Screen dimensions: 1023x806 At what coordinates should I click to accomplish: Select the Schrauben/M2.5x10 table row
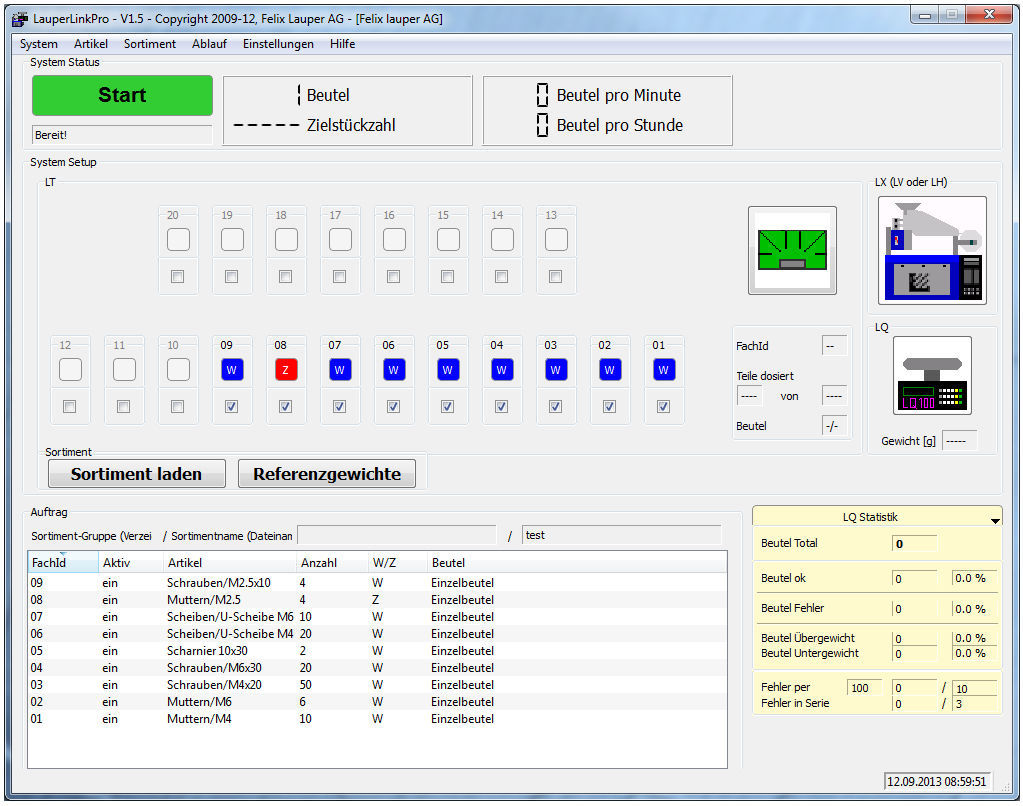tap(377, 583)
